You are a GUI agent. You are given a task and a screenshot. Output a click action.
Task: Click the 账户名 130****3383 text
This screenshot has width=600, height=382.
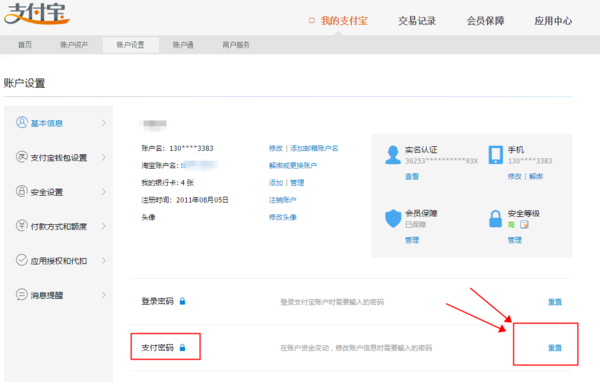pyautogui.click(x=178, y=148)
